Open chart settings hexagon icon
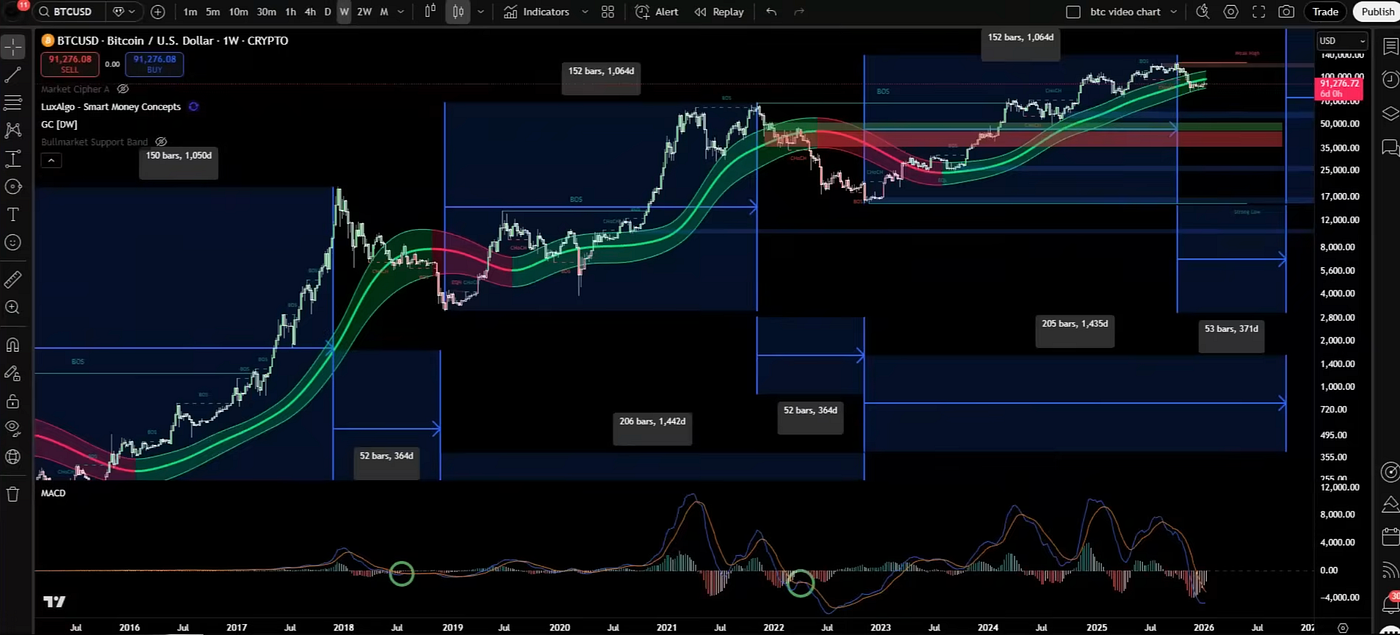 [x=1231, y=12]
